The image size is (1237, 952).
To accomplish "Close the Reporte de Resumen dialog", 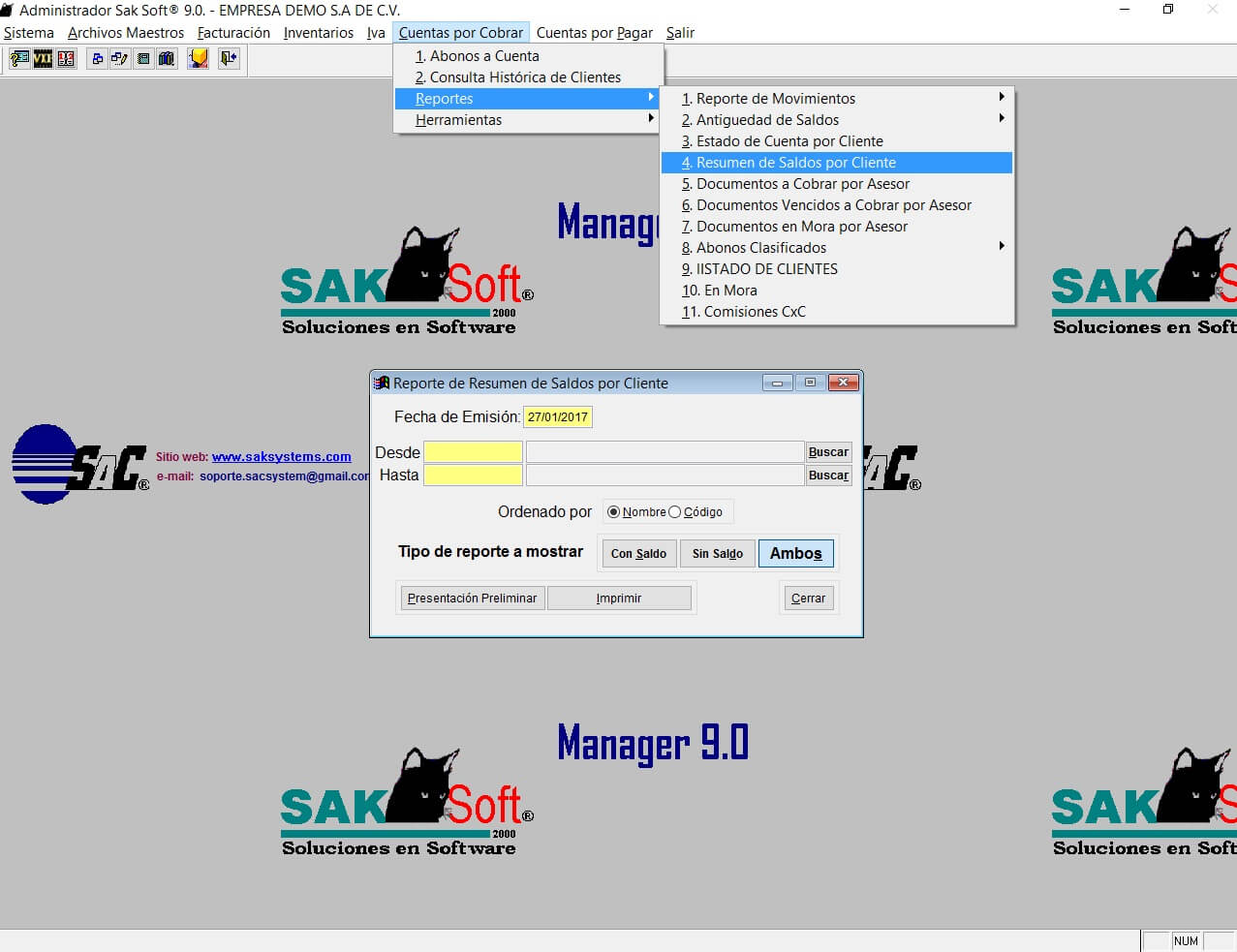I will [844, 383].
